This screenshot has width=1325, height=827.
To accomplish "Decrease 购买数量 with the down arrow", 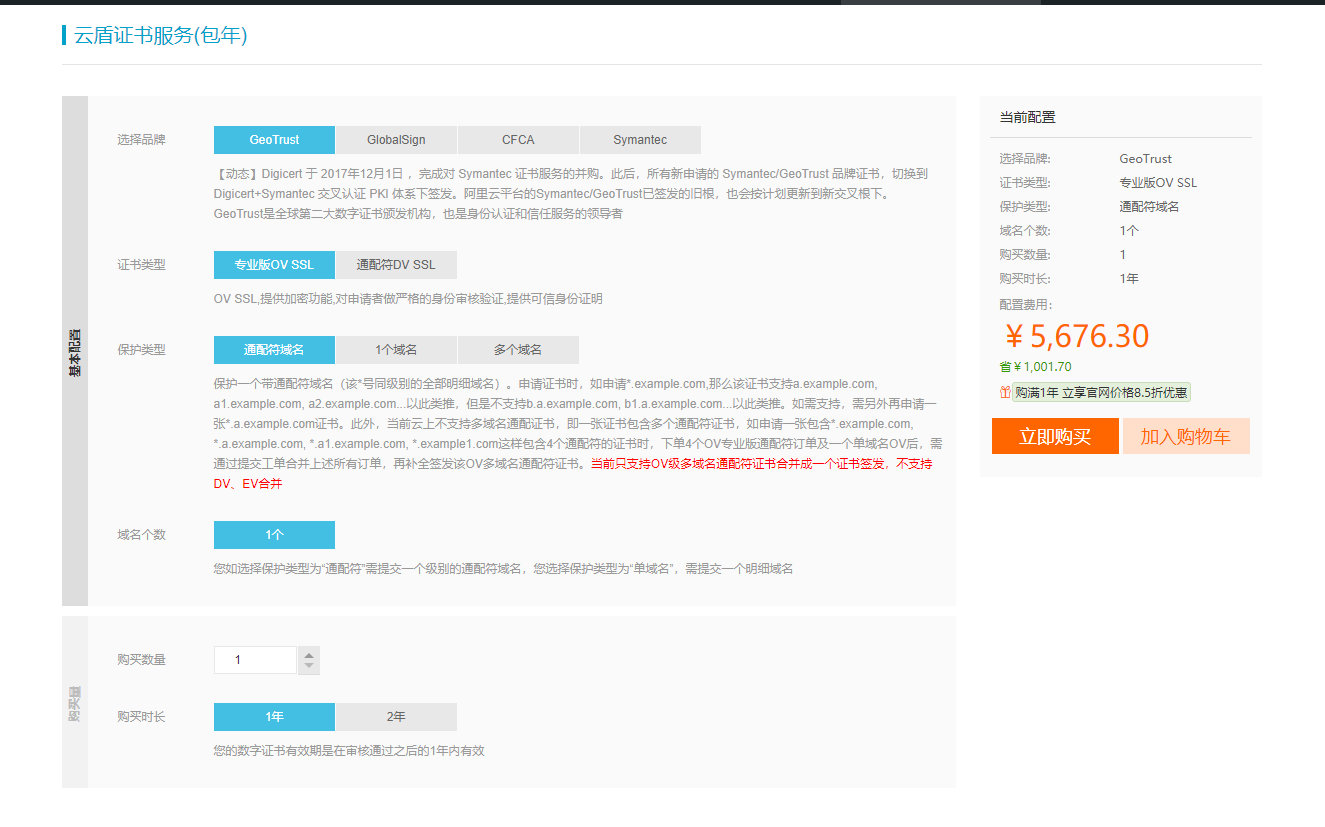I will pos(309,667).
